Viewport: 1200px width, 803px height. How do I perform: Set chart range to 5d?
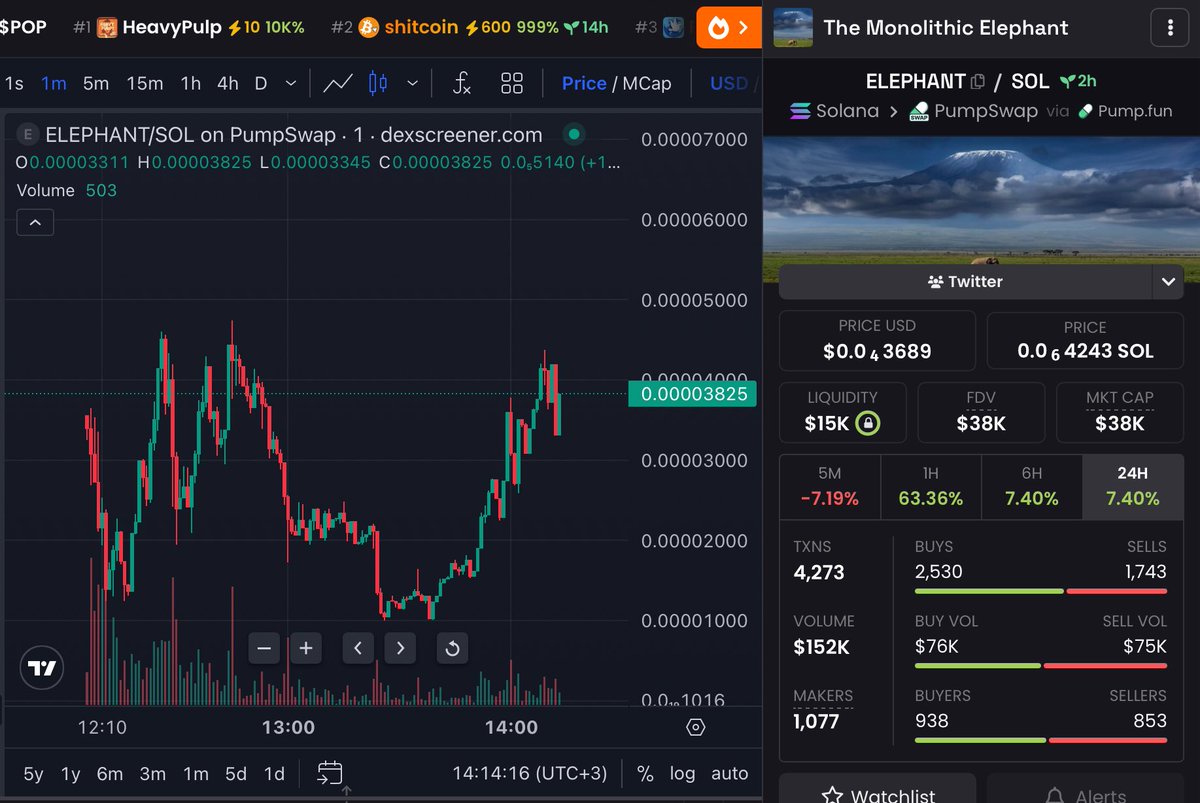coord(236,773)
